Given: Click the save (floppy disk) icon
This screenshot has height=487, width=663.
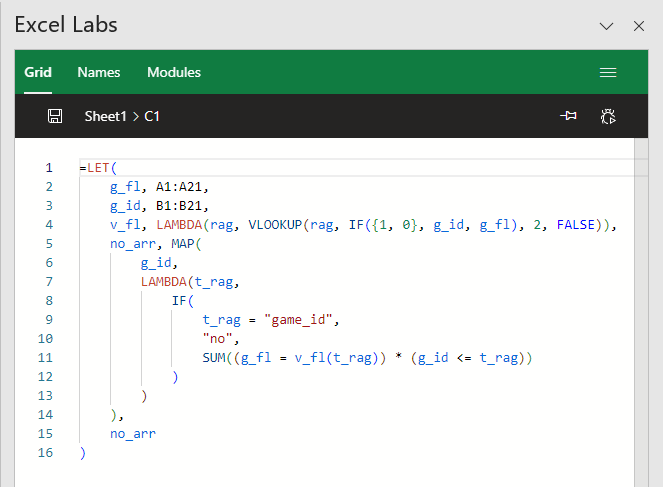Looking at the screenshot, I should point(55,116).
